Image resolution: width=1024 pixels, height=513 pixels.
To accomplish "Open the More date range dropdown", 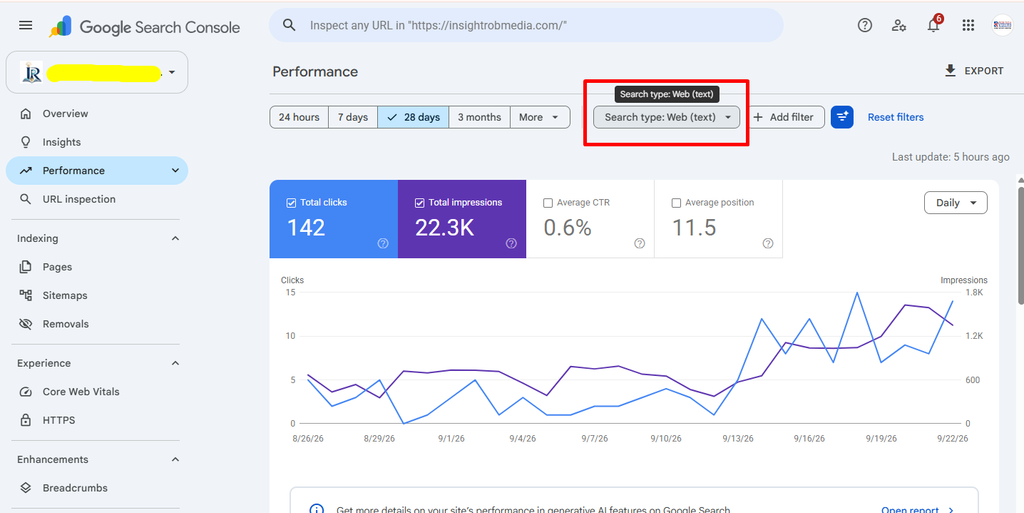I will (x=539, y=117).
